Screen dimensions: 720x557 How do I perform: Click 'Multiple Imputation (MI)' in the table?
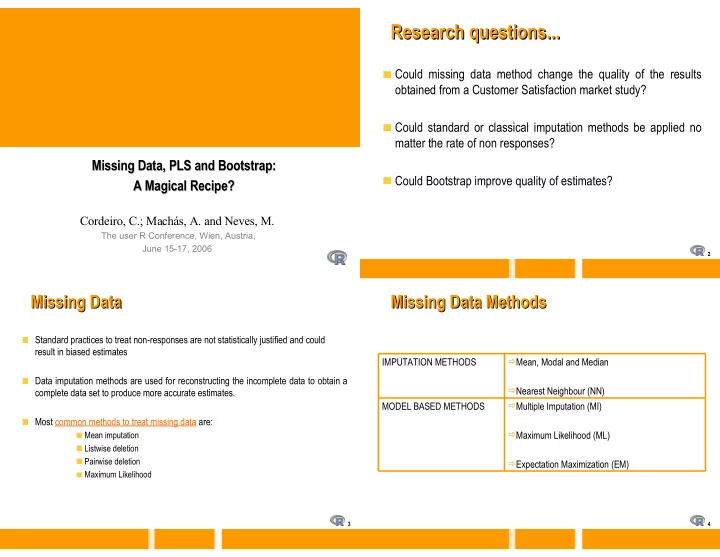click(558, 406)
